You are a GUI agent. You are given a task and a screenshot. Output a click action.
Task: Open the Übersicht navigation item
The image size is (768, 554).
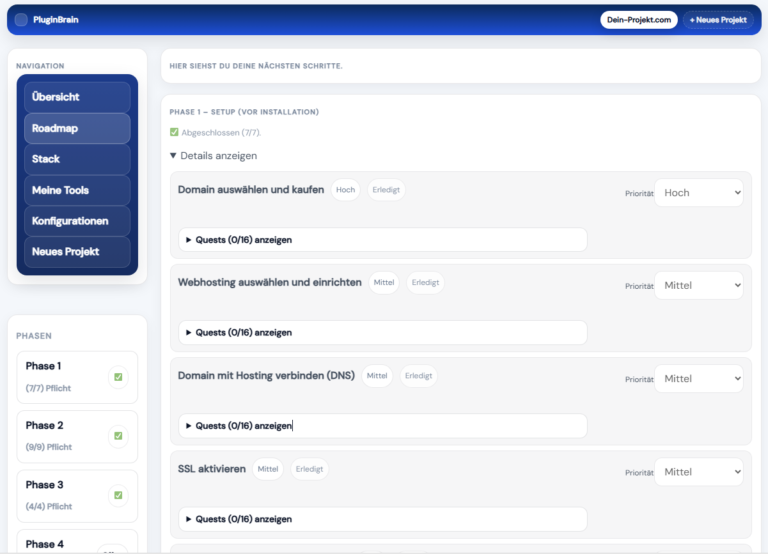click(x=77, y=97)
